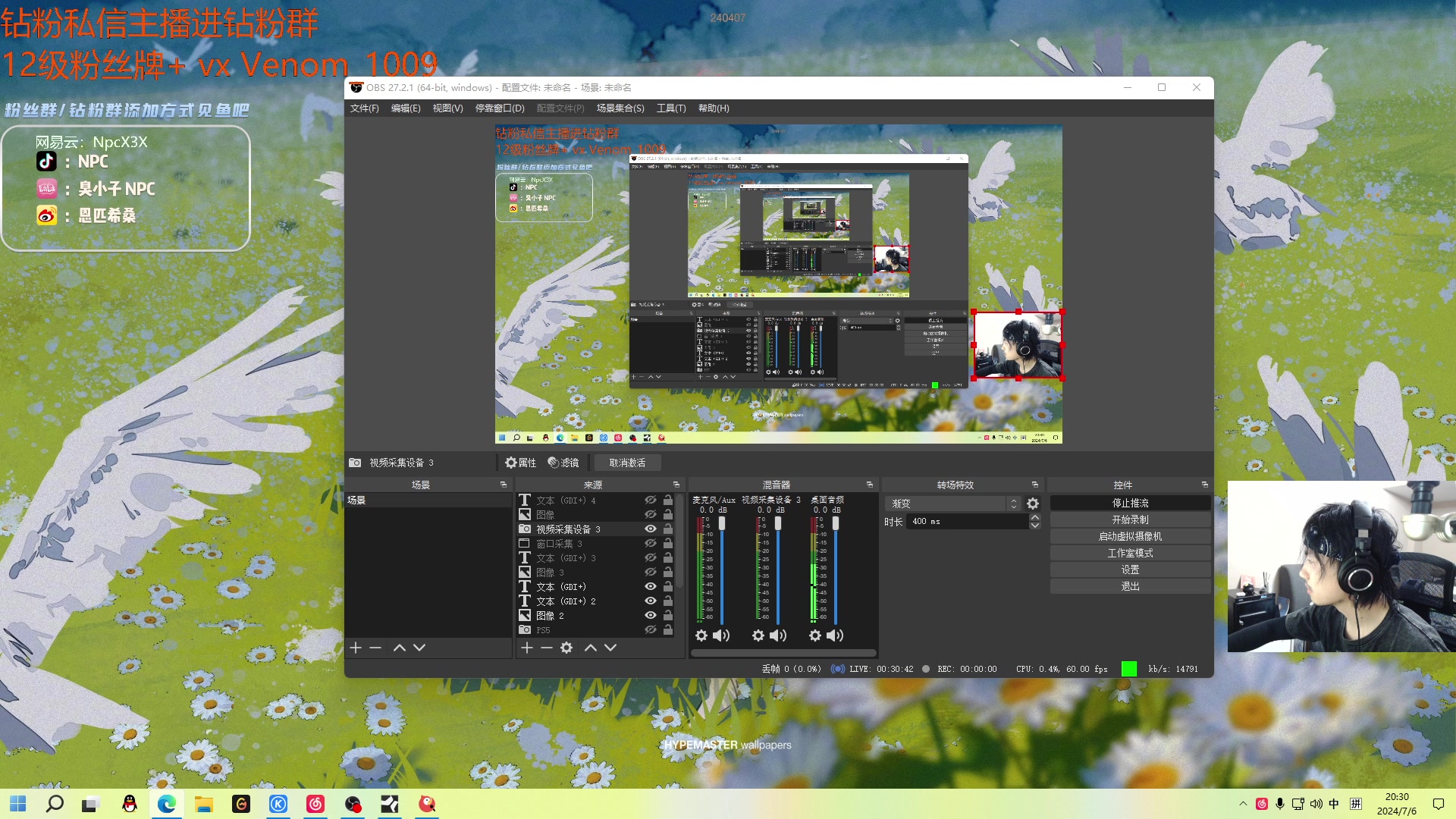The height and width of the screenshot is (819, 1456).
Task: Mute 视频采集设备 3 mixer speaker icon
Action: coord(778,635)
